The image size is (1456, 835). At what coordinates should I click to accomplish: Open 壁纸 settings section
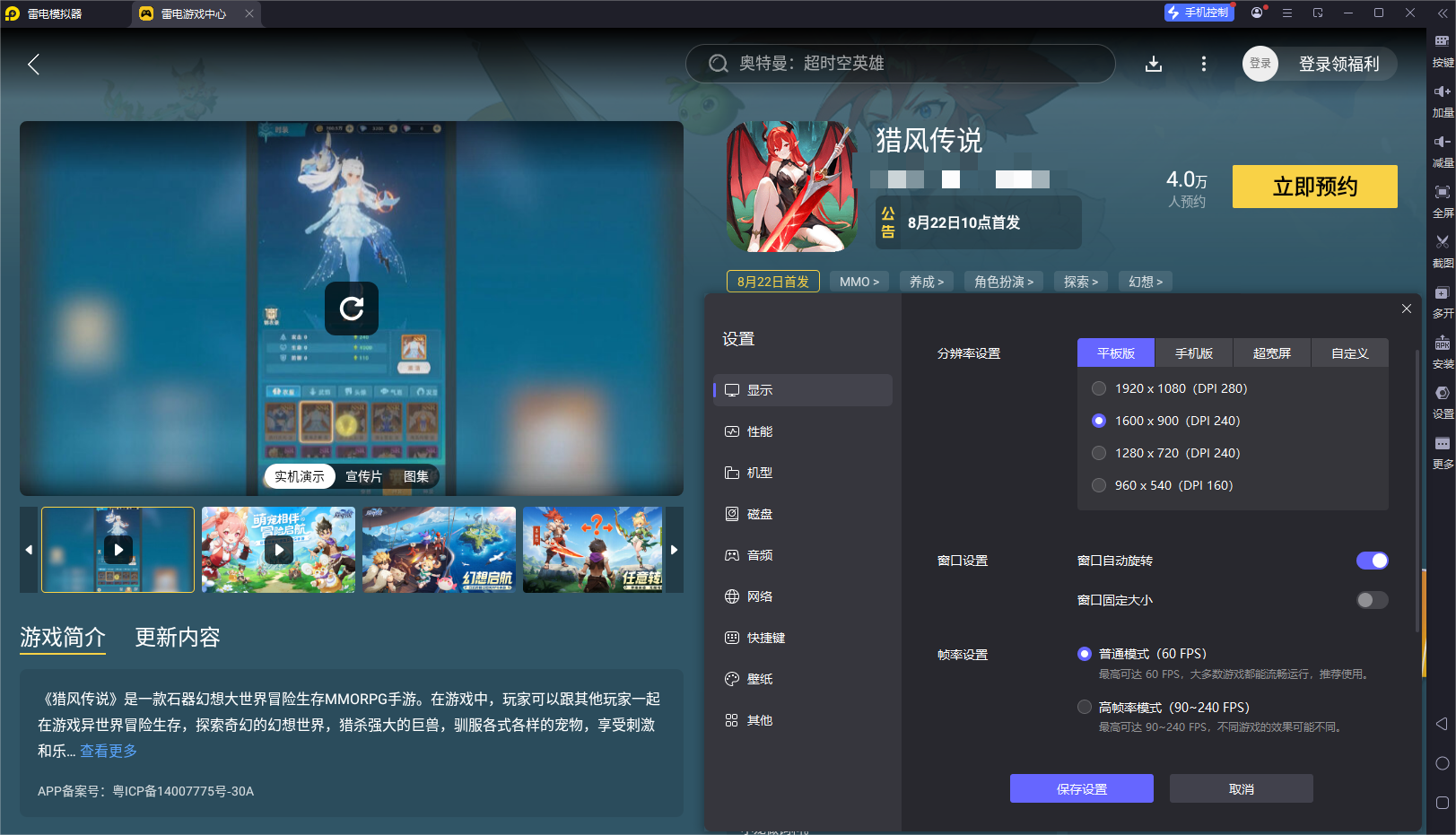coord(803,679)
